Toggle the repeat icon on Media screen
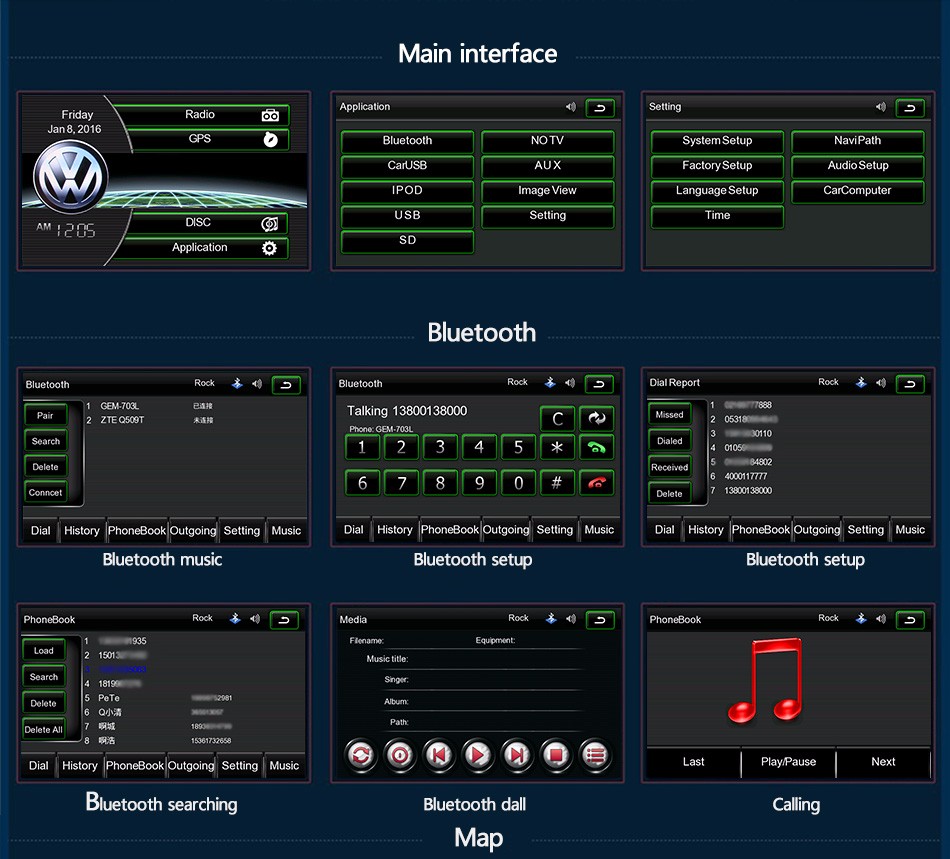The image size is (950, 859). click(x=360, y=755)
